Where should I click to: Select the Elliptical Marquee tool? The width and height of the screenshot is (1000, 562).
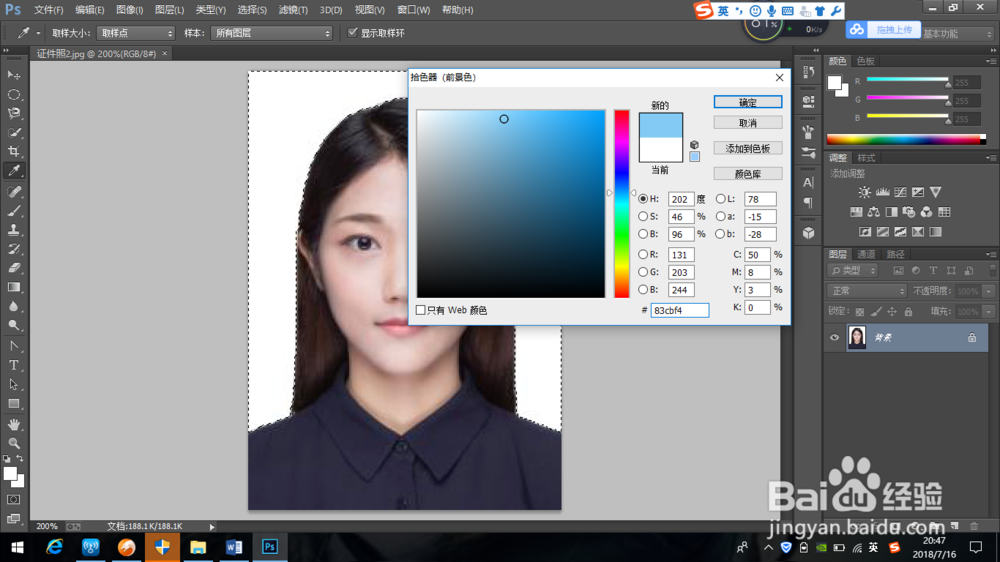point(13,94)
